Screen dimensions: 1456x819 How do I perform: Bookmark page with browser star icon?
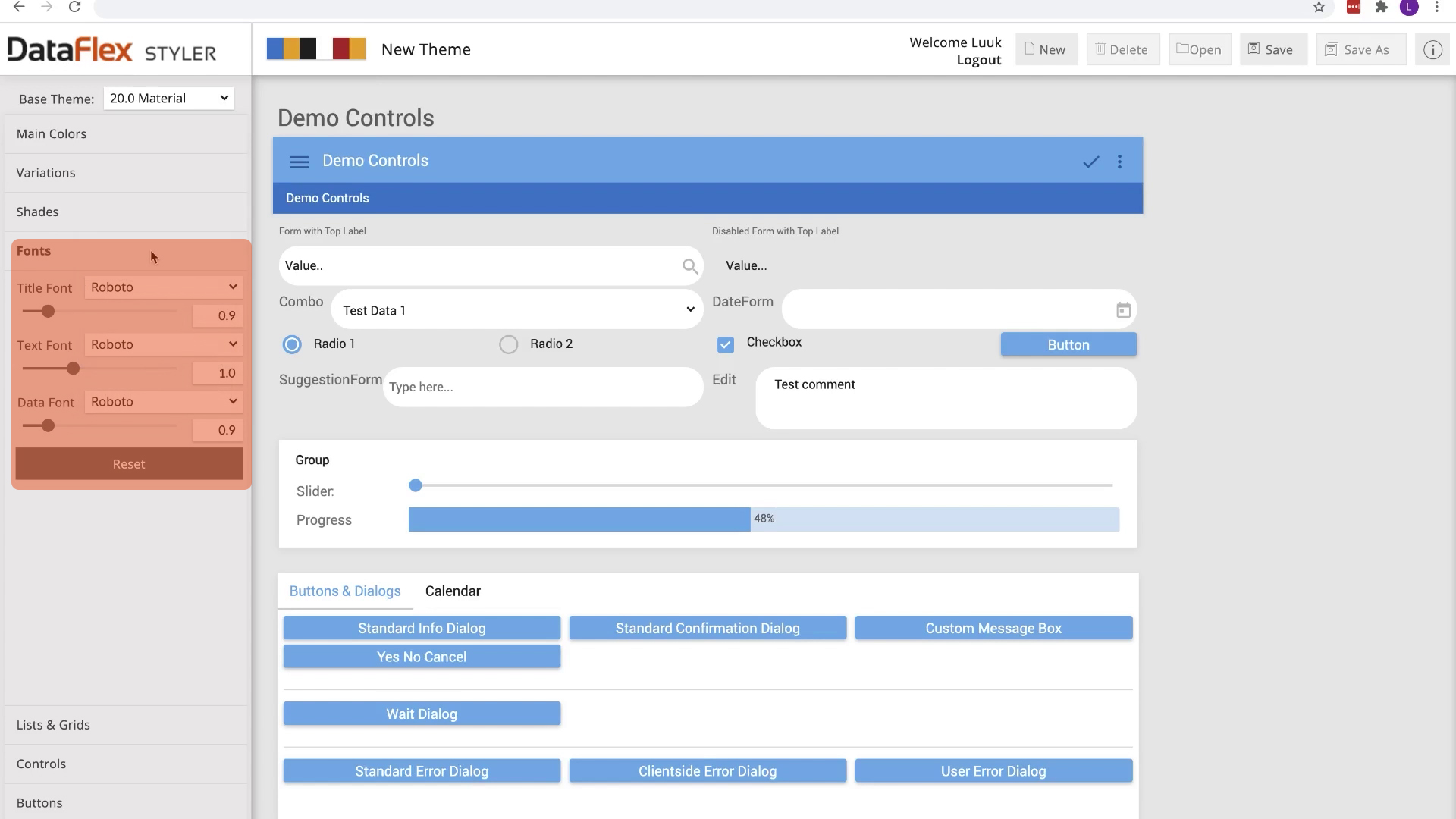point(1319,8)
